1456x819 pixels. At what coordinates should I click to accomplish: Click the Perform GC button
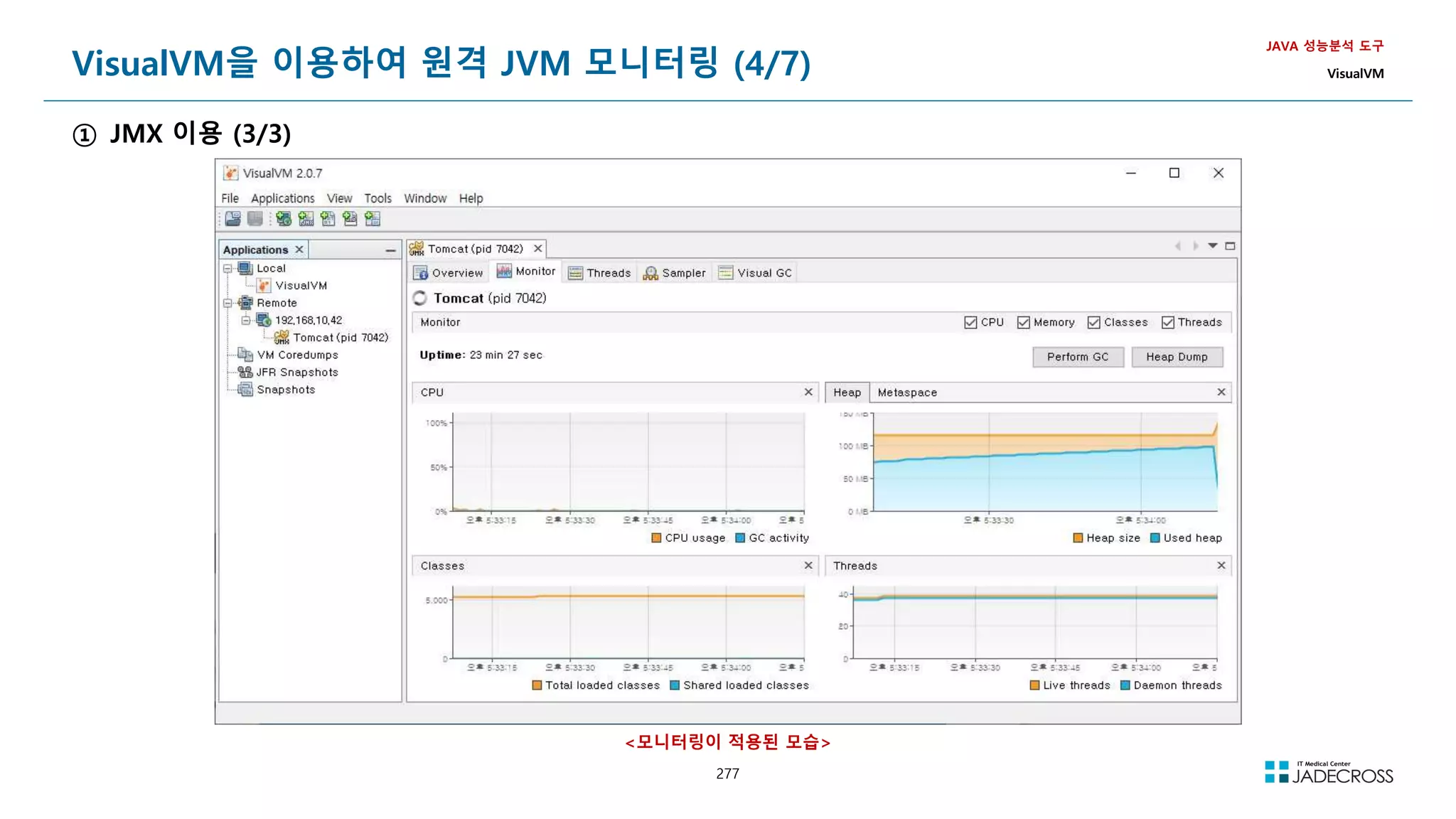1078,357
